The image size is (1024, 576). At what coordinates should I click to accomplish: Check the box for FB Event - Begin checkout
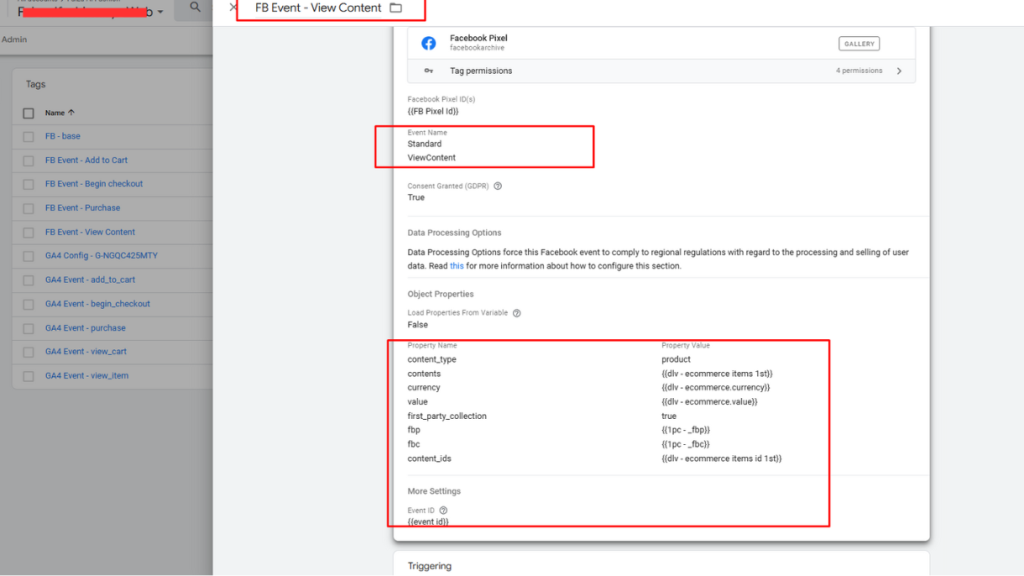pyautogui.click(x=28, y=184)
